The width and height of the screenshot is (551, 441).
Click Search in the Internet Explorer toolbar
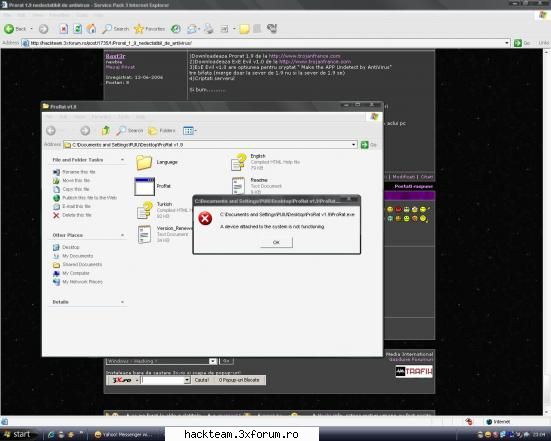(116, 29)
